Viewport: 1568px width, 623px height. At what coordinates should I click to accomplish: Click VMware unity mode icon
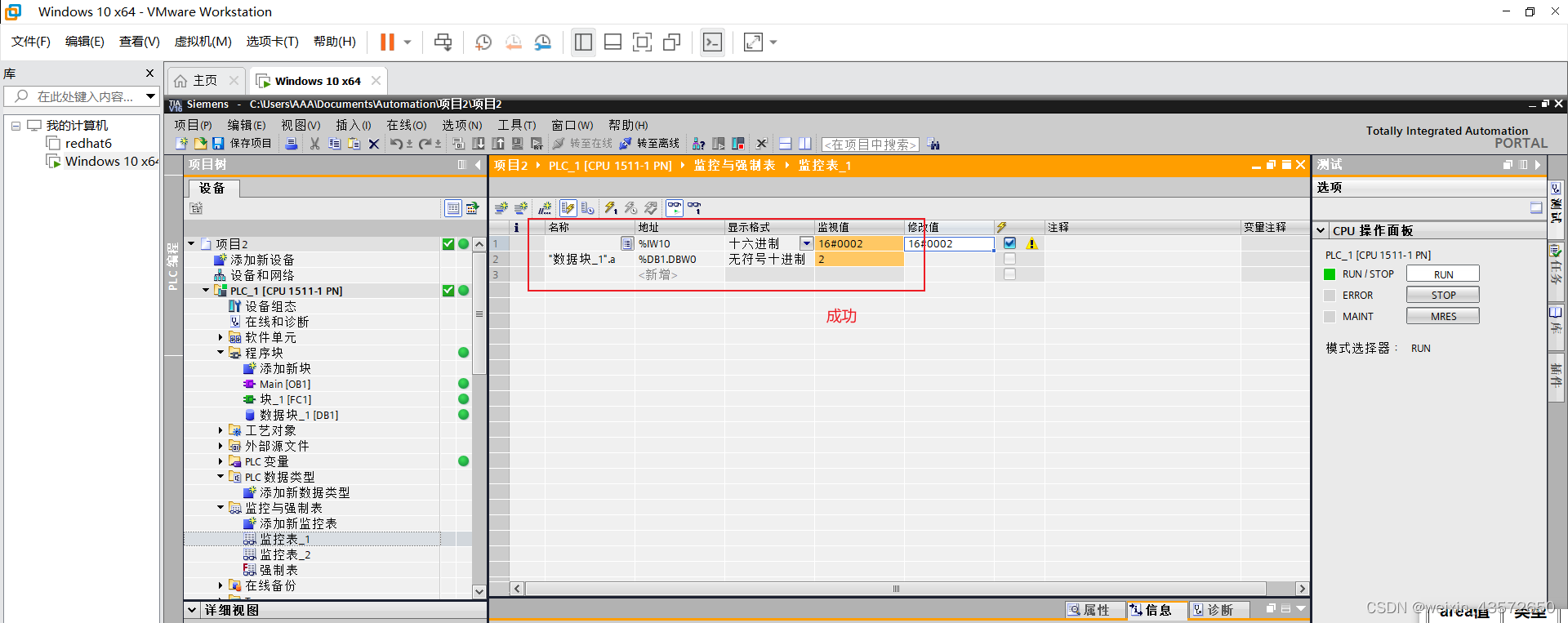(672, 42)
